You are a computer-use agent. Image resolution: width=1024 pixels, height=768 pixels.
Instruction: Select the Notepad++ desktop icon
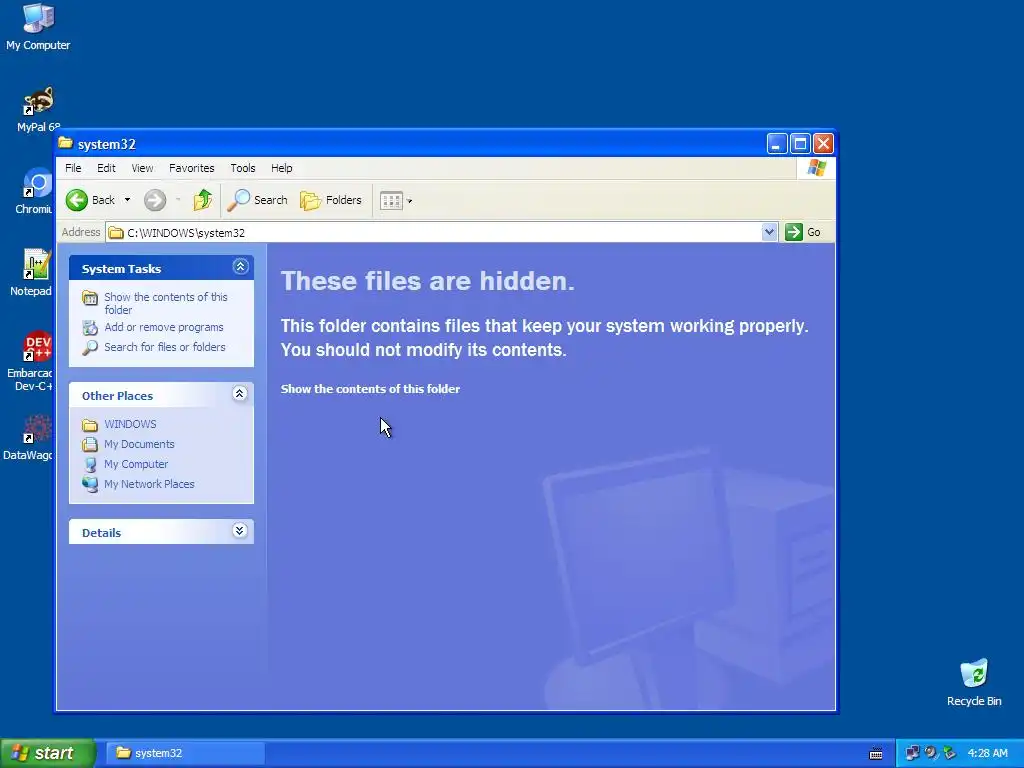[x=32, y=273]
